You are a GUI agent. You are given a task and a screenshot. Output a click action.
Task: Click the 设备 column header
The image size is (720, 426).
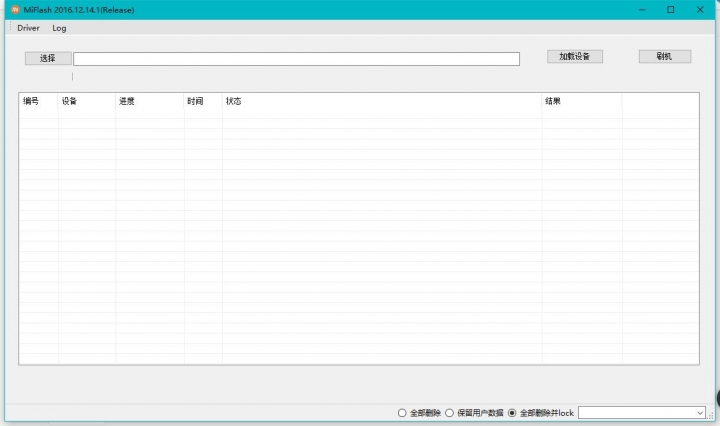click(x=87, y=101)
